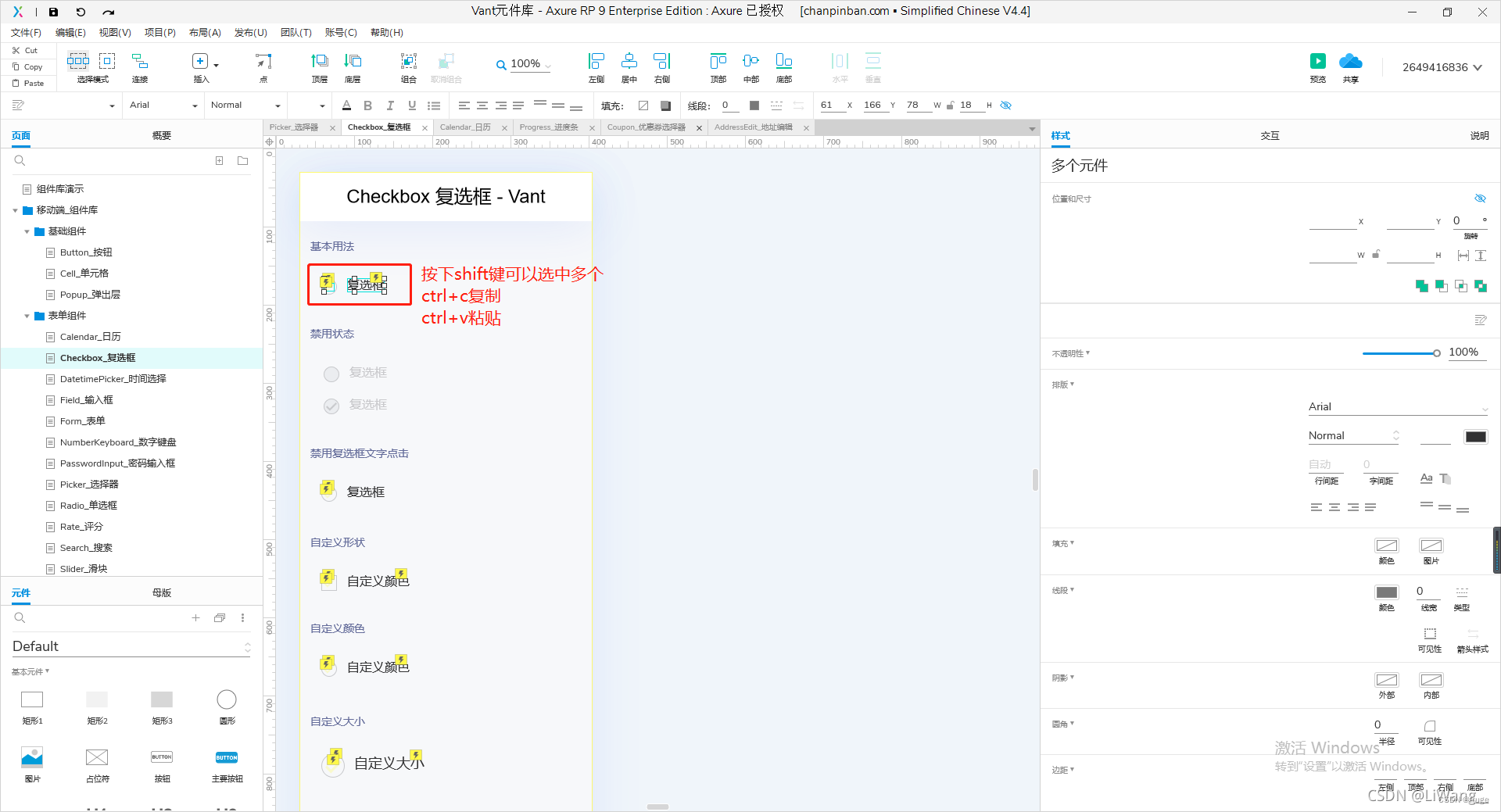This screenshot has height=812, width=1501.
Task: Click the font color swatch in style panel
Action: [1476, 437]
